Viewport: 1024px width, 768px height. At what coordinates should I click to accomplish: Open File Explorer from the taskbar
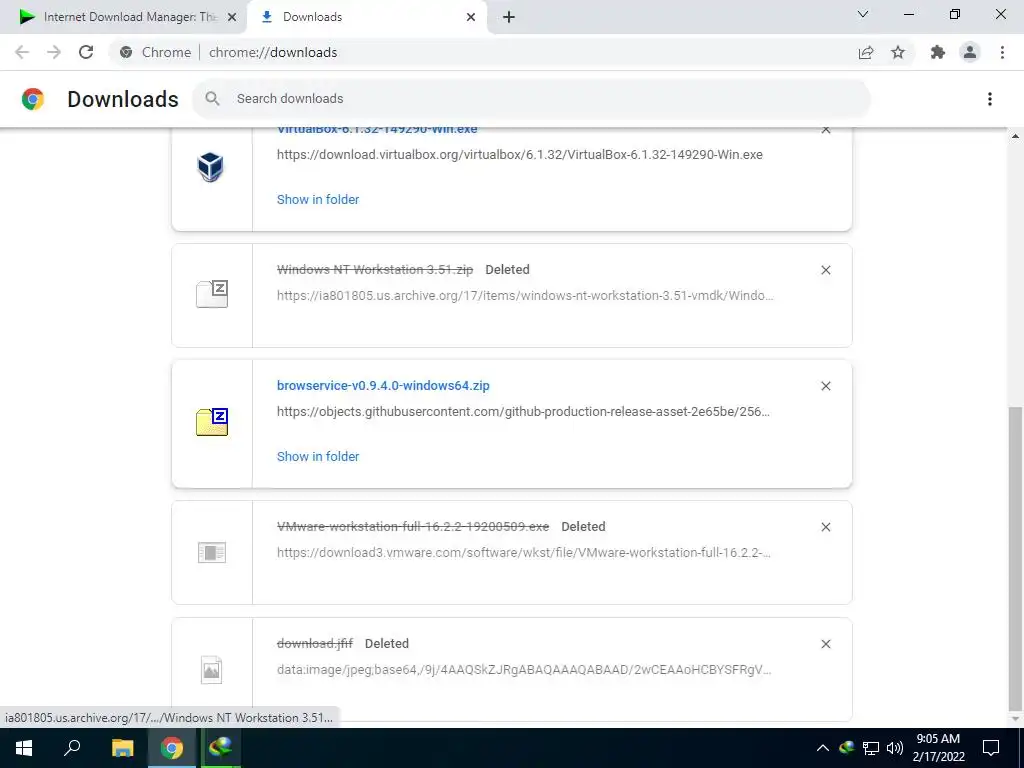(x=122, y=748)
